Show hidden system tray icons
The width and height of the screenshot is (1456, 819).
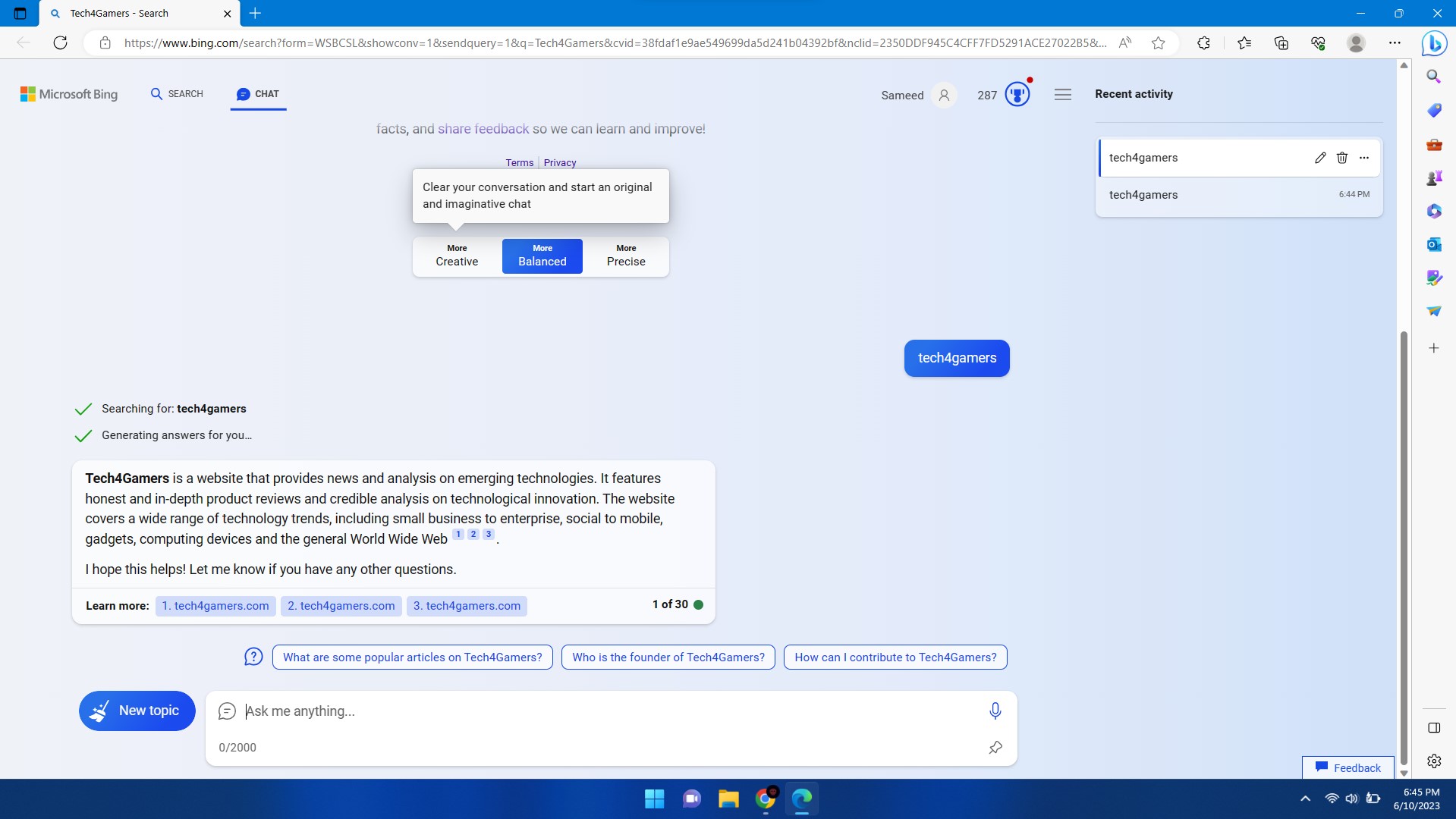point(1305,799)
